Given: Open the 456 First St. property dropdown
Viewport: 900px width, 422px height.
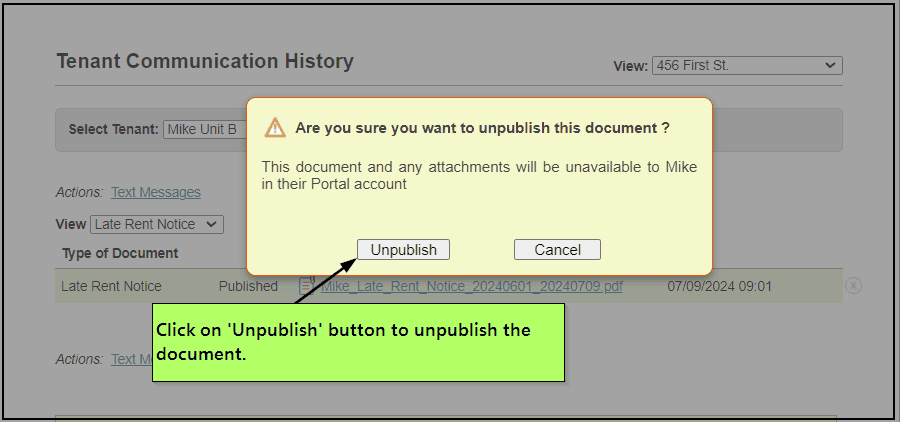Looking at the screenshot, I should click(747, 66).
